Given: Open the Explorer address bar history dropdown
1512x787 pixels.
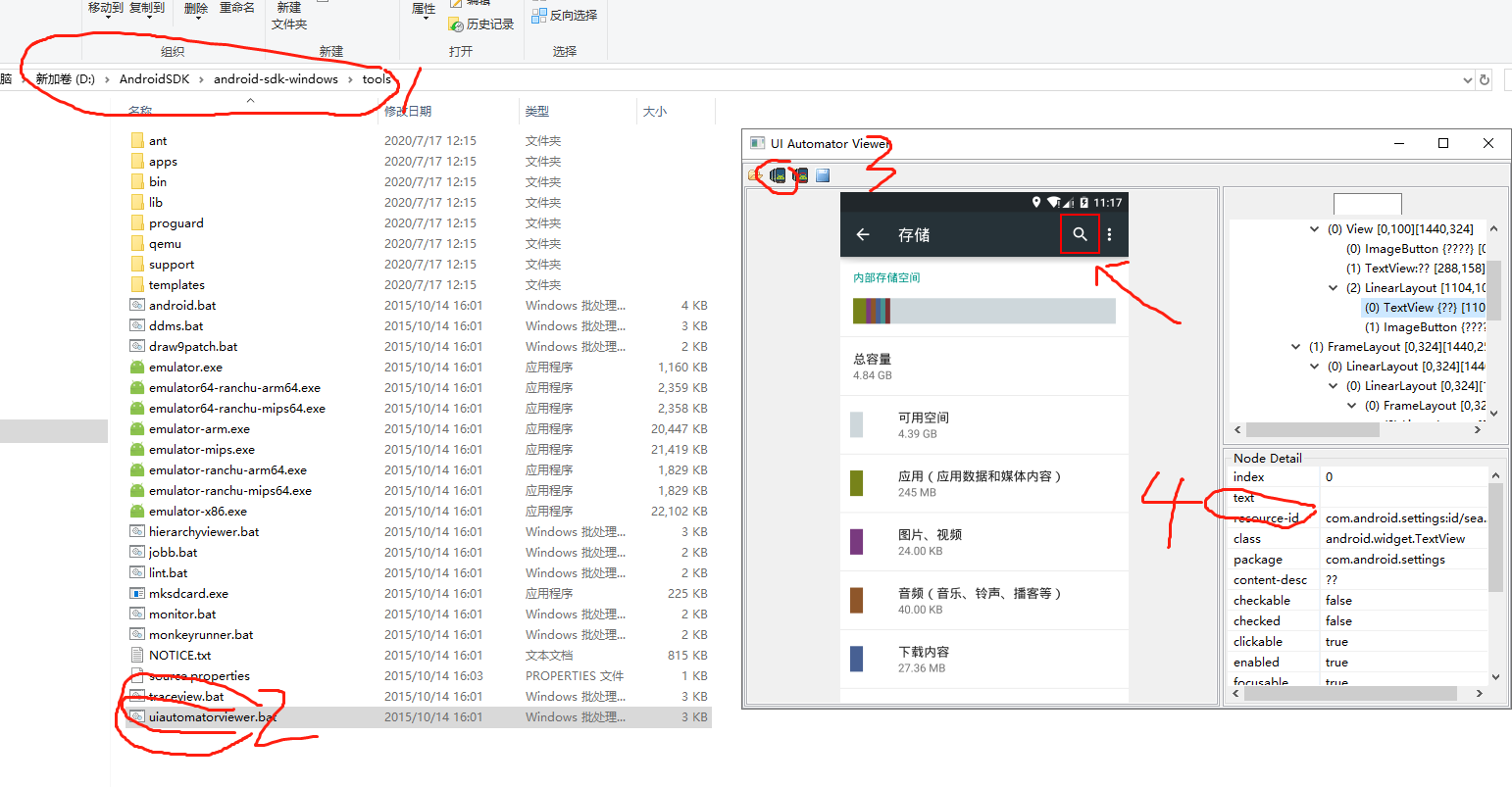Looking at the screenshot, I should [1467, 79].
